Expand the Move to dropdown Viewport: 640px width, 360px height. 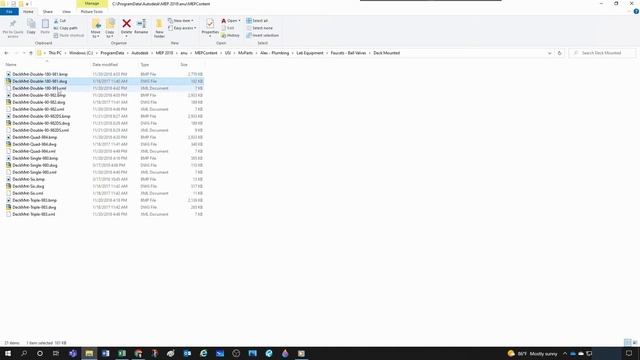[96, 34]
